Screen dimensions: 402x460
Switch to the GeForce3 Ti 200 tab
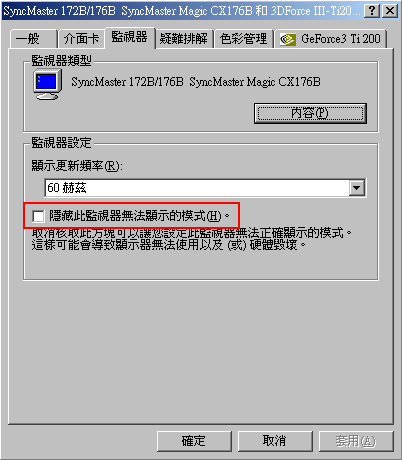(331, 39)
